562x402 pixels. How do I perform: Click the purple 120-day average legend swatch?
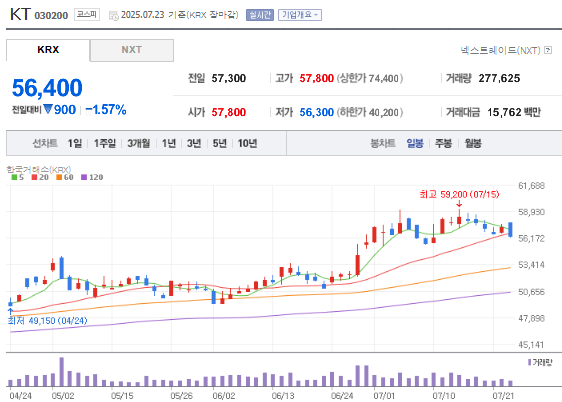tap(84, 177)
